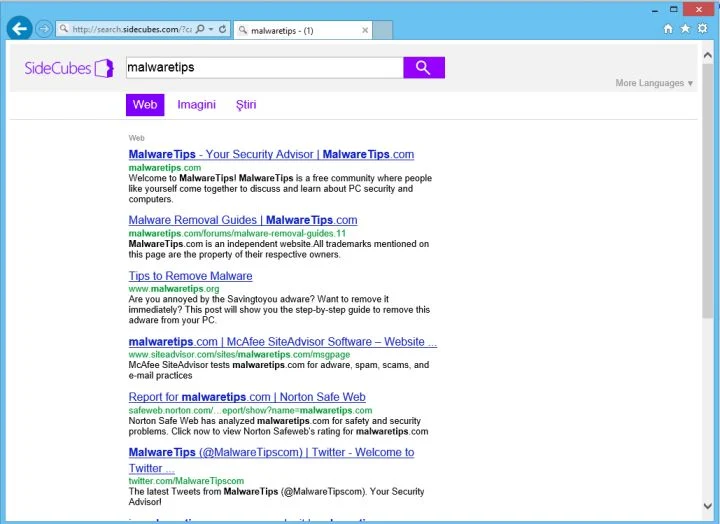Viewport: 720px width, 524px height.
Task: Click the browser forward arrow button
Action: tap(44, 29)
